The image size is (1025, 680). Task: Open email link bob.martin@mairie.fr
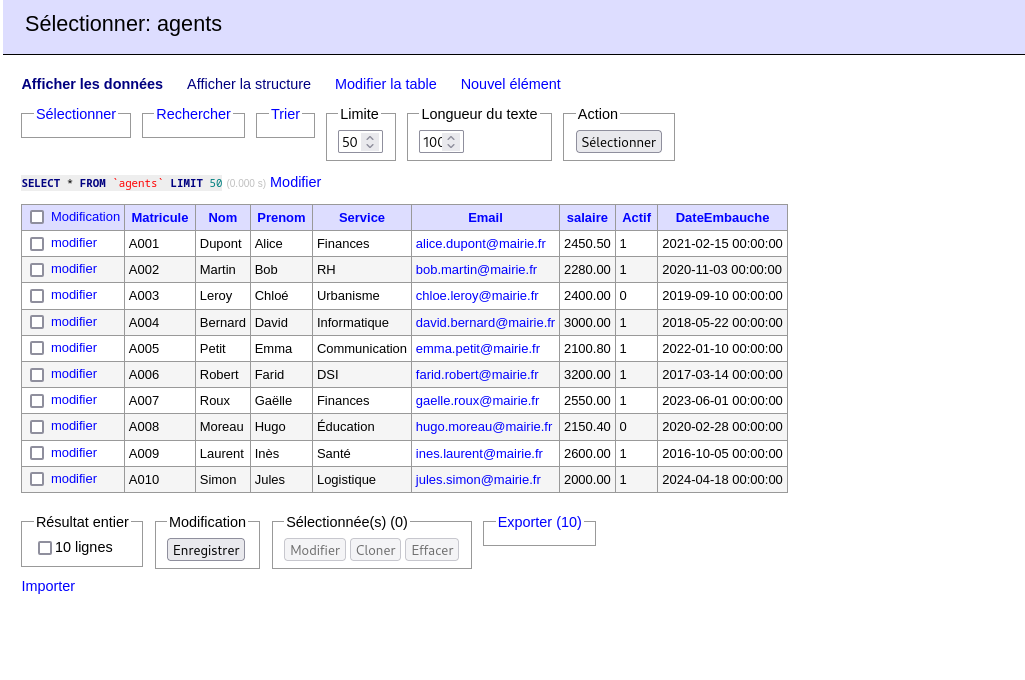click(476, 269)
